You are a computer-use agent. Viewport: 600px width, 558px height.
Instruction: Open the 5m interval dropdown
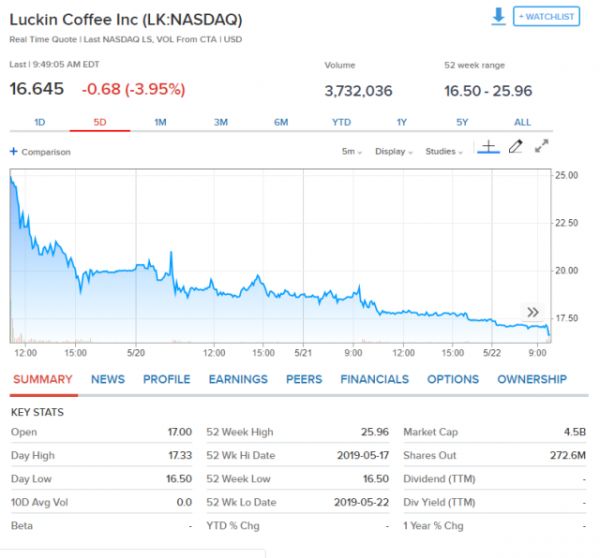(x=349, y=152)
